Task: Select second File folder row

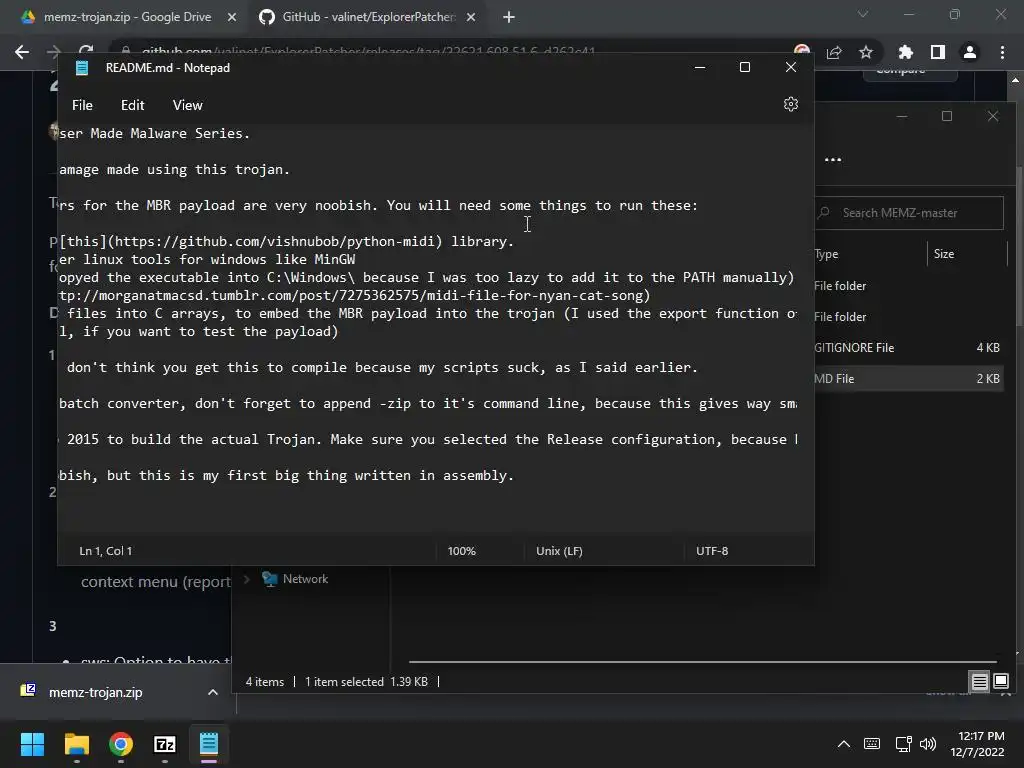Action: (x=908, y=317)
